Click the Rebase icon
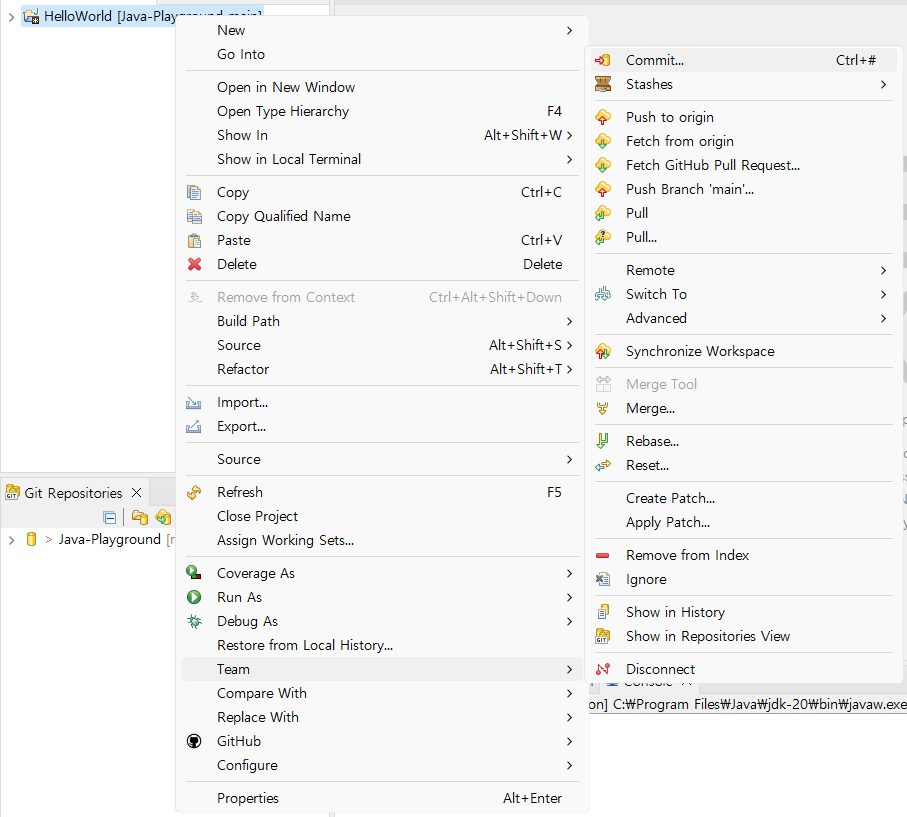The image size is (907, 817). point(603,441)
